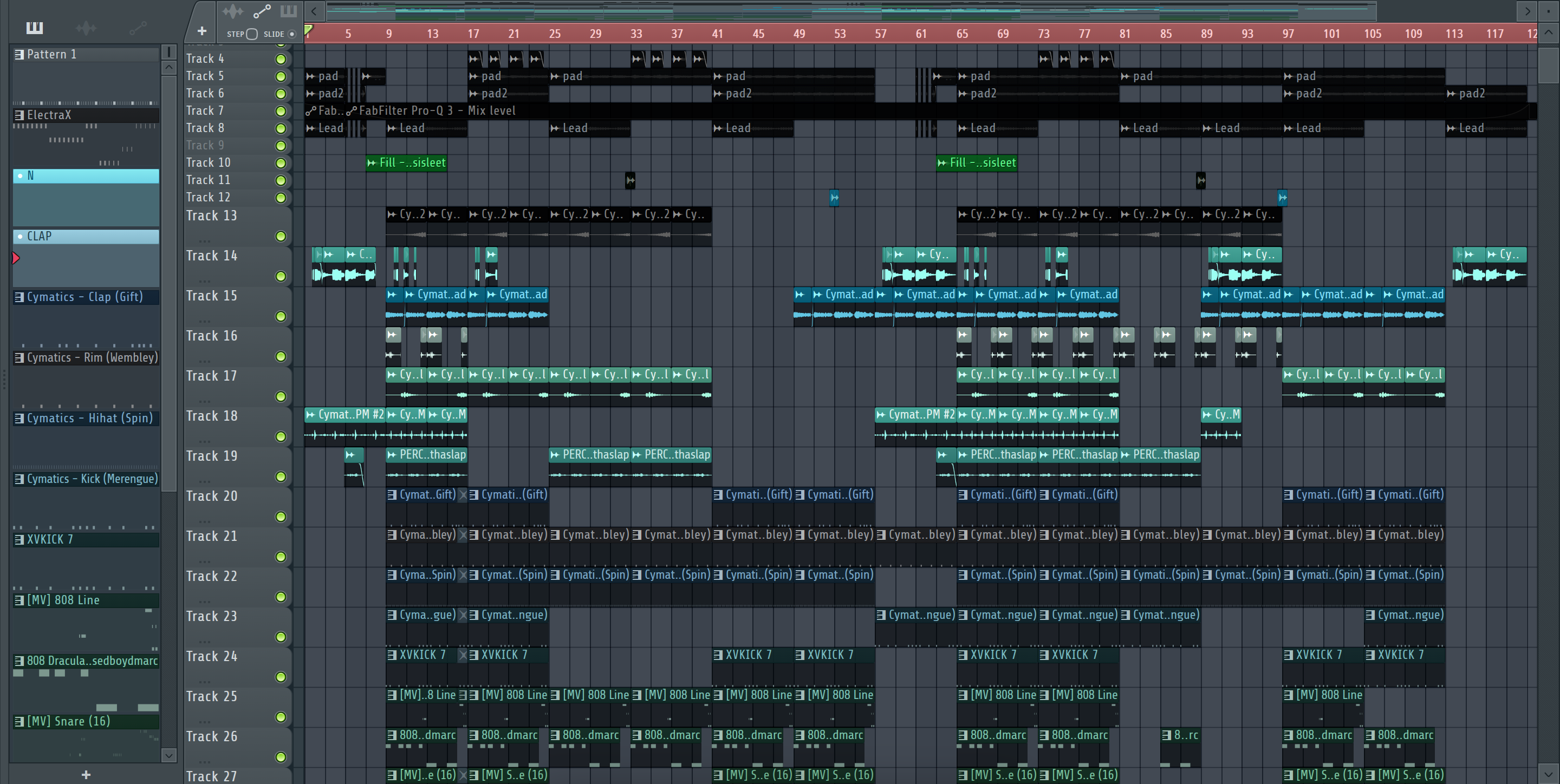Show automation clips in the picker panel
1560x784 pixels.
click(138, 28)
